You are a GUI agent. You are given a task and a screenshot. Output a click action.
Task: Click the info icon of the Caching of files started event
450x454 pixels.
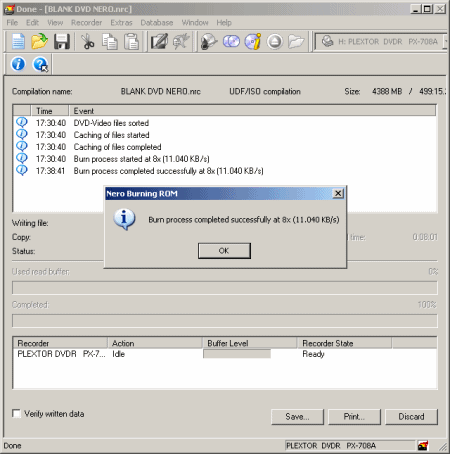coord(22,134)
